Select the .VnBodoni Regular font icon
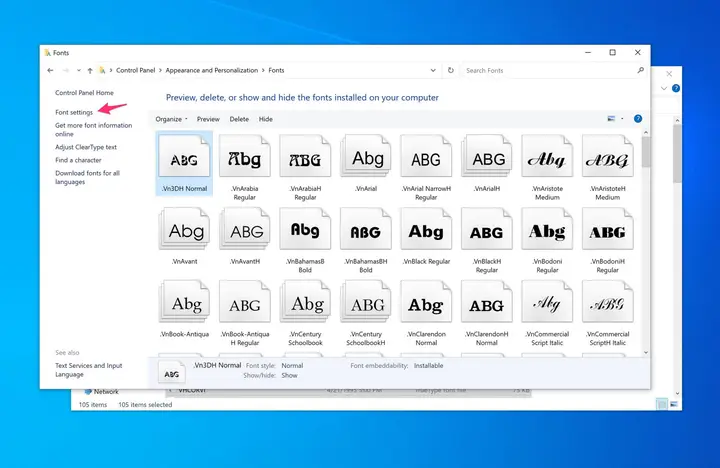 (547, 229)
